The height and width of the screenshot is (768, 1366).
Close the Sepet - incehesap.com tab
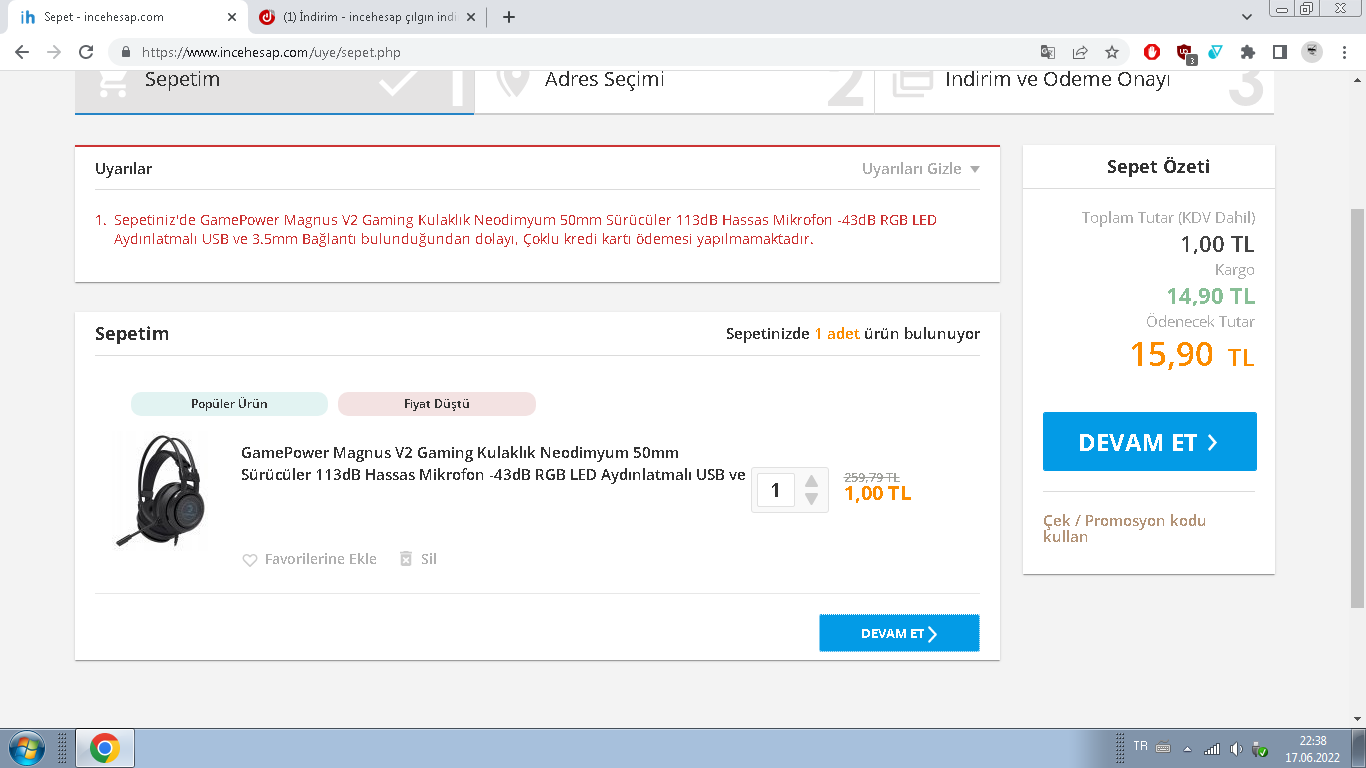tap(231, 17)
